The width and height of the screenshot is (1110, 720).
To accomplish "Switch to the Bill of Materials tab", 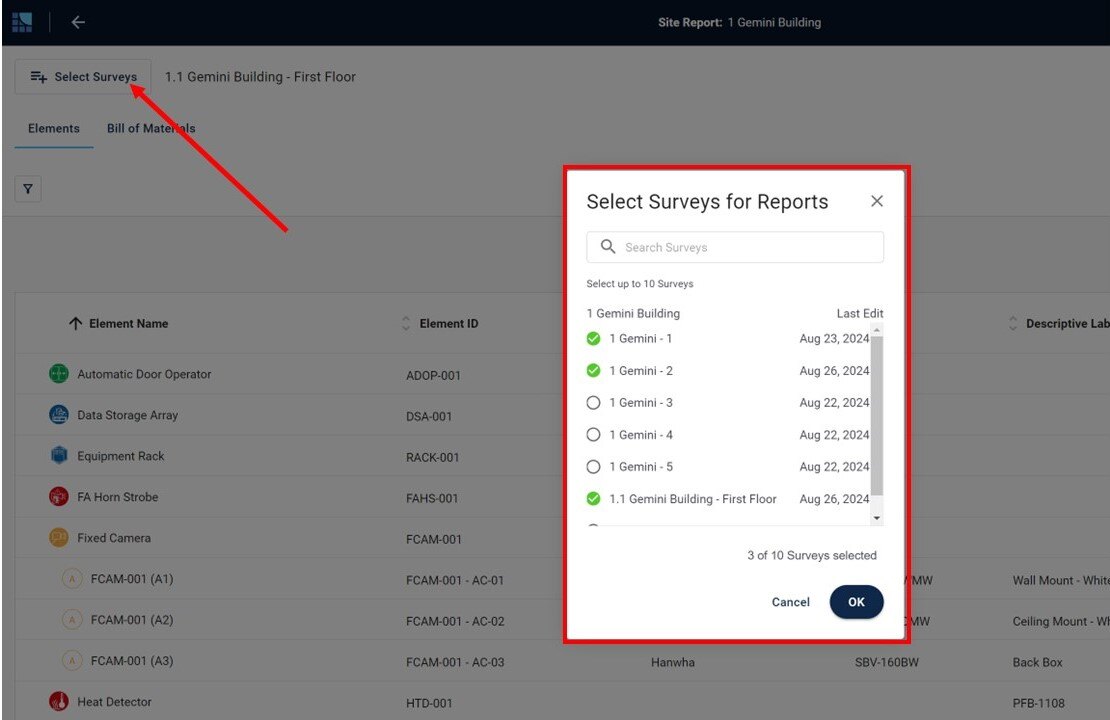I will [150, 128].
